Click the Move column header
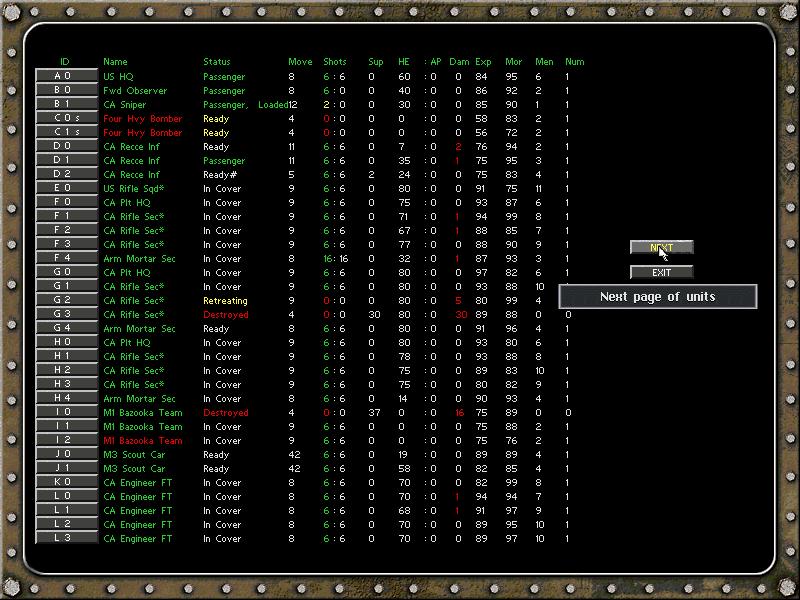The width and height of the screenshot is (800, 600). (300, 62)
